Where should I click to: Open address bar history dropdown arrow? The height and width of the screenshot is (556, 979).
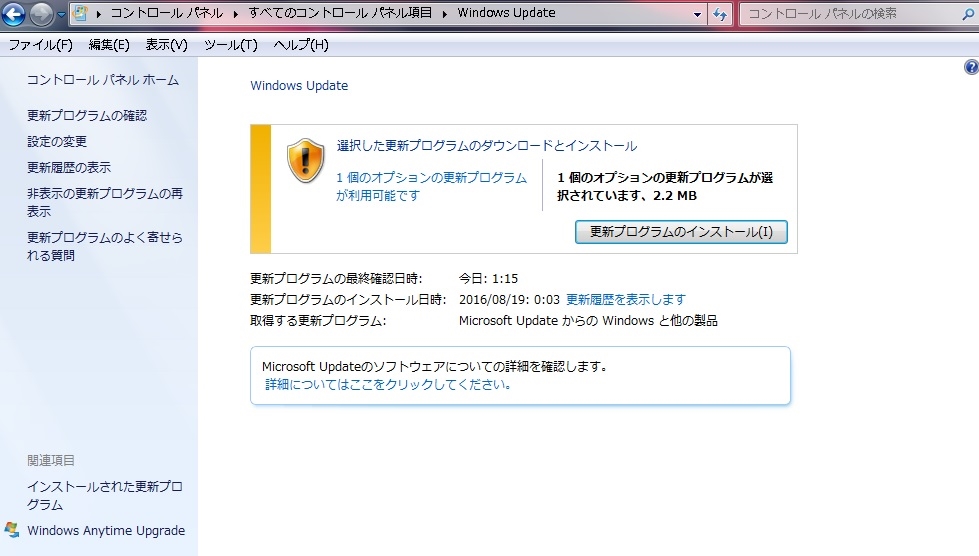coord(697,14)
